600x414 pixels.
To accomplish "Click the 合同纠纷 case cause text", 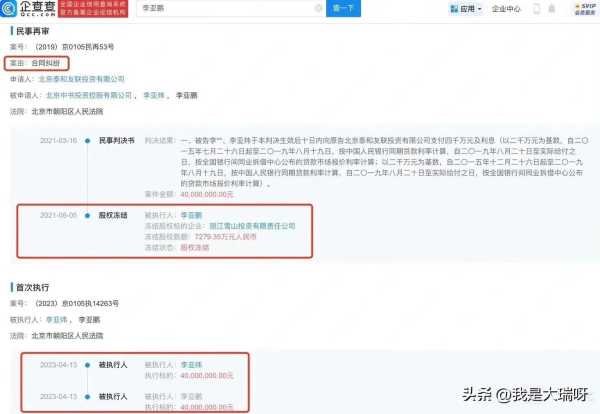I will [46, 63].
